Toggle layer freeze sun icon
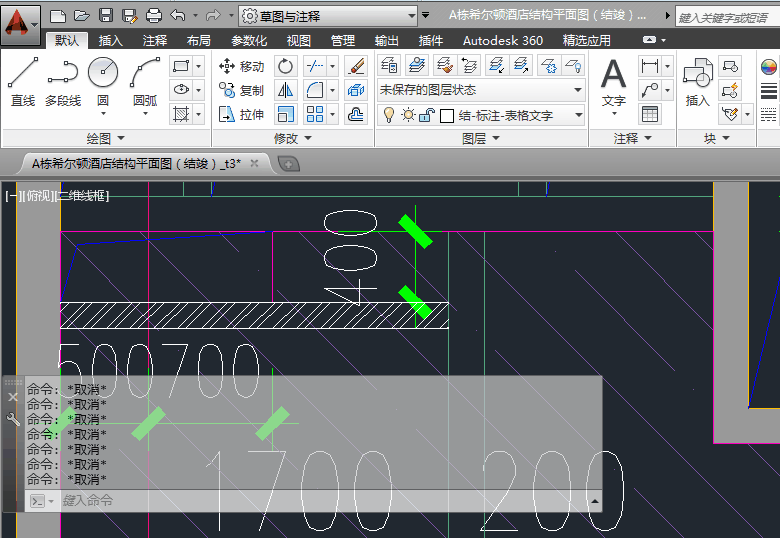The height and width of the screenshot is (538, 780). pyautogui.click(x=408, y=115)
